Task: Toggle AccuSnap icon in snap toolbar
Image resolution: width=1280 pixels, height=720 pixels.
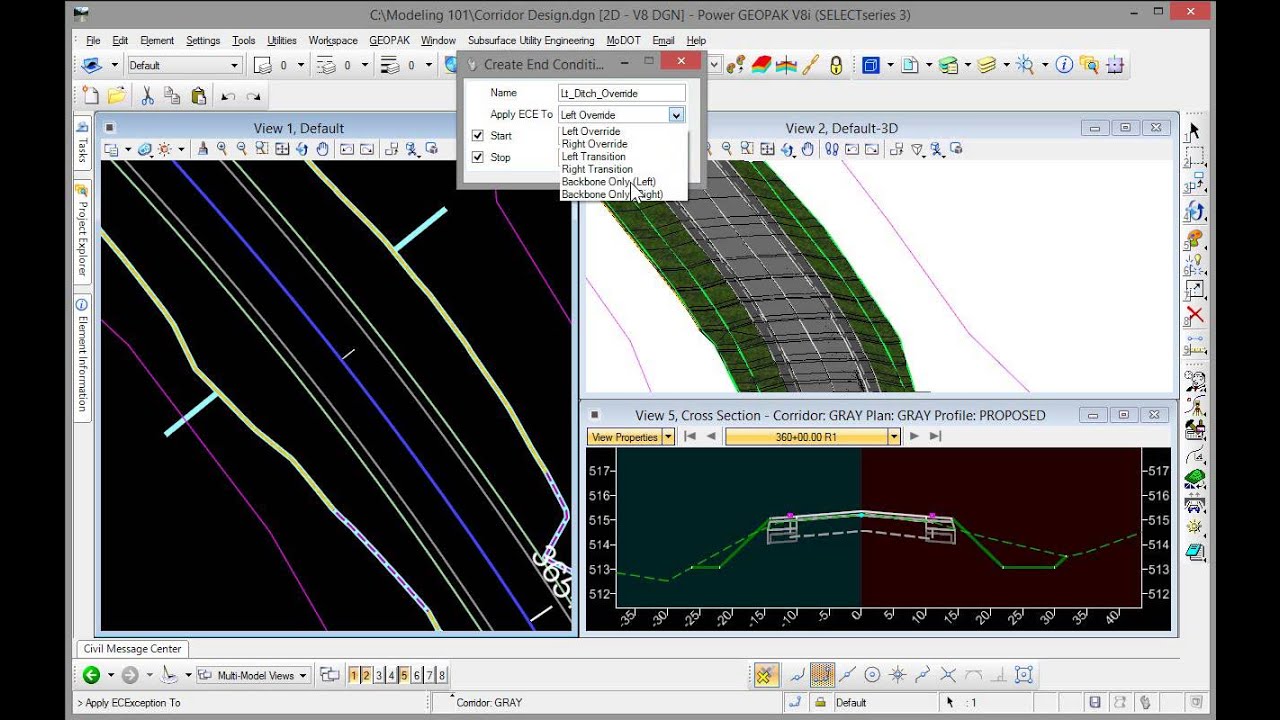Action: coord(765,675)
